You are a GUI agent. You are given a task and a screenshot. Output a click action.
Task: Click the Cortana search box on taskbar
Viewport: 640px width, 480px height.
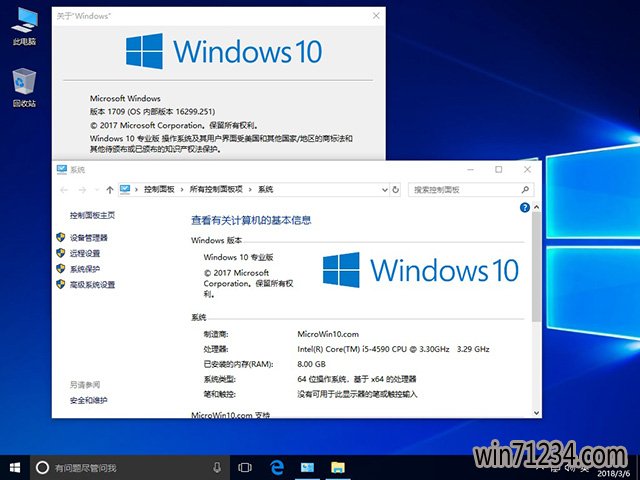click(130, 468)
